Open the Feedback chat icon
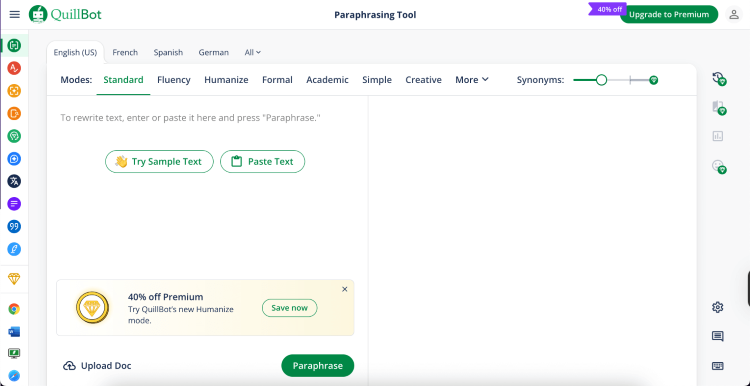 [x=717, y=336]
